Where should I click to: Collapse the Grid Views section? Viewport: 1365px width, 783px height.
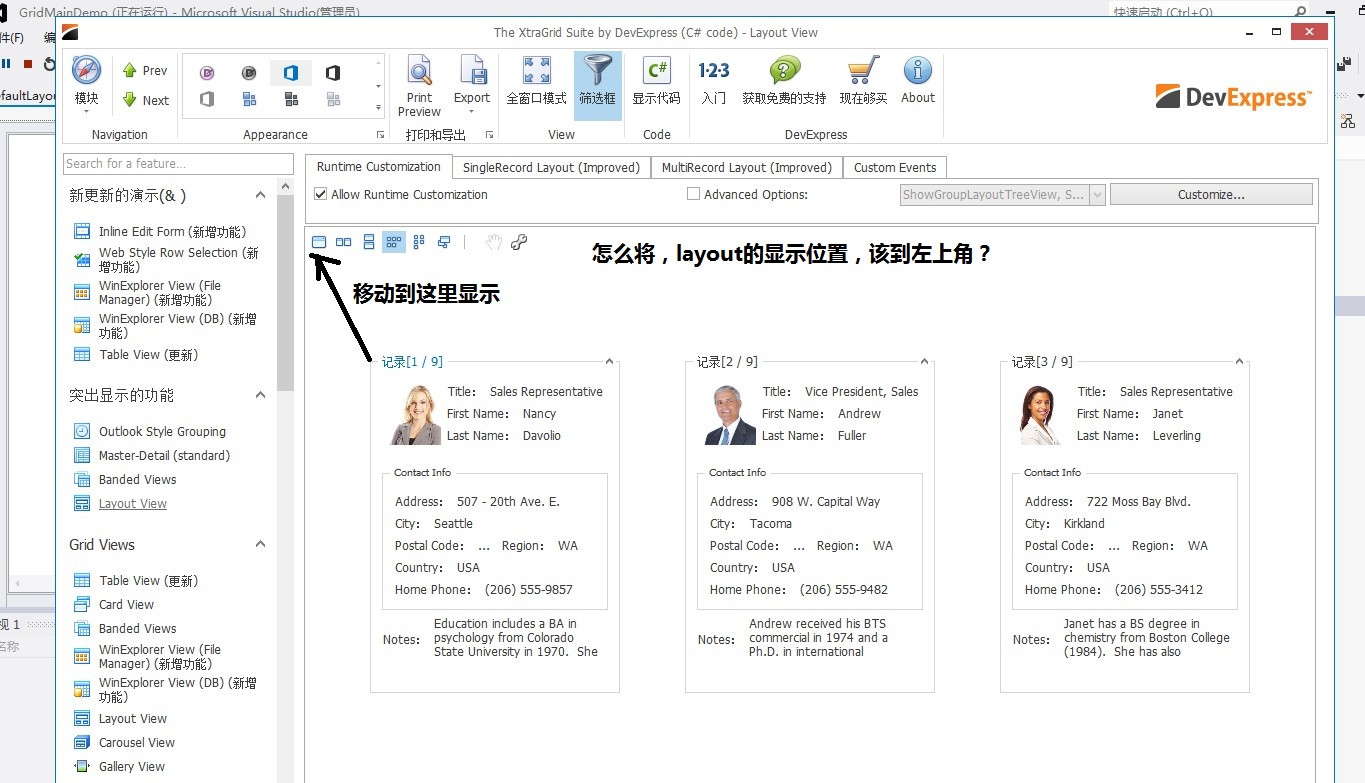pos(260,544)
